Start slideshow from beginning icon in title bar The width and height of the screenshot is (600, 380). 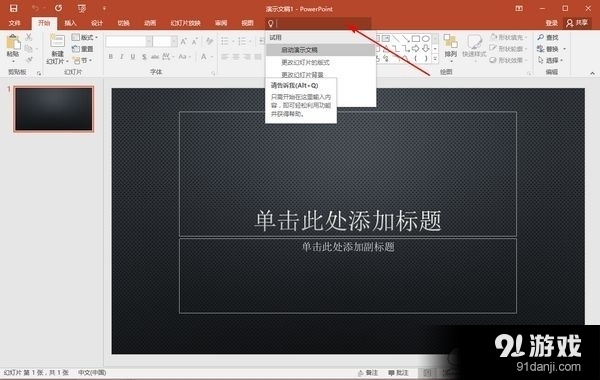tap(82, 8)
